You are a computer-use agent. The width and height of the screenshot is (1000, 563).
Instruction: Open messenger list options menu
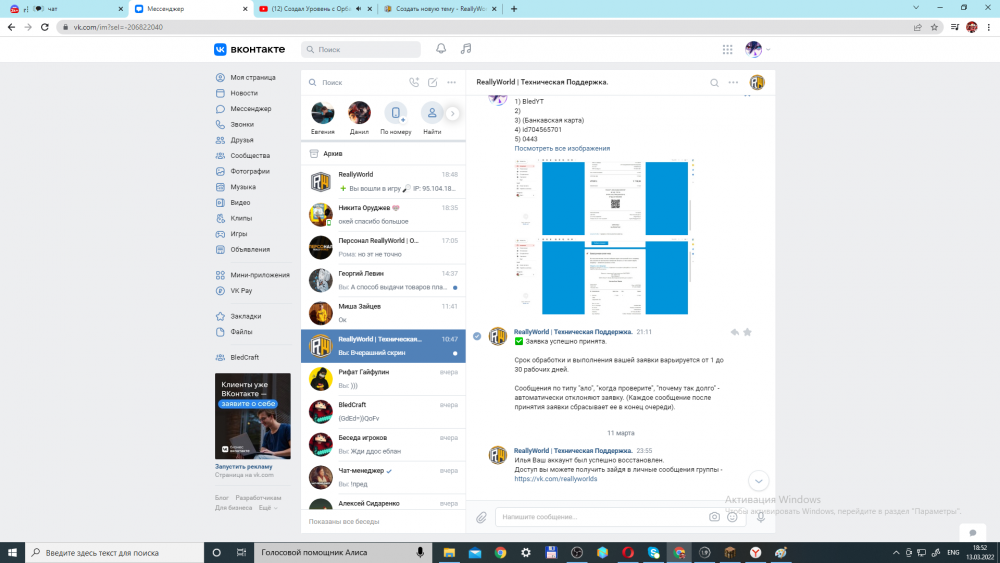click(452, 82)
